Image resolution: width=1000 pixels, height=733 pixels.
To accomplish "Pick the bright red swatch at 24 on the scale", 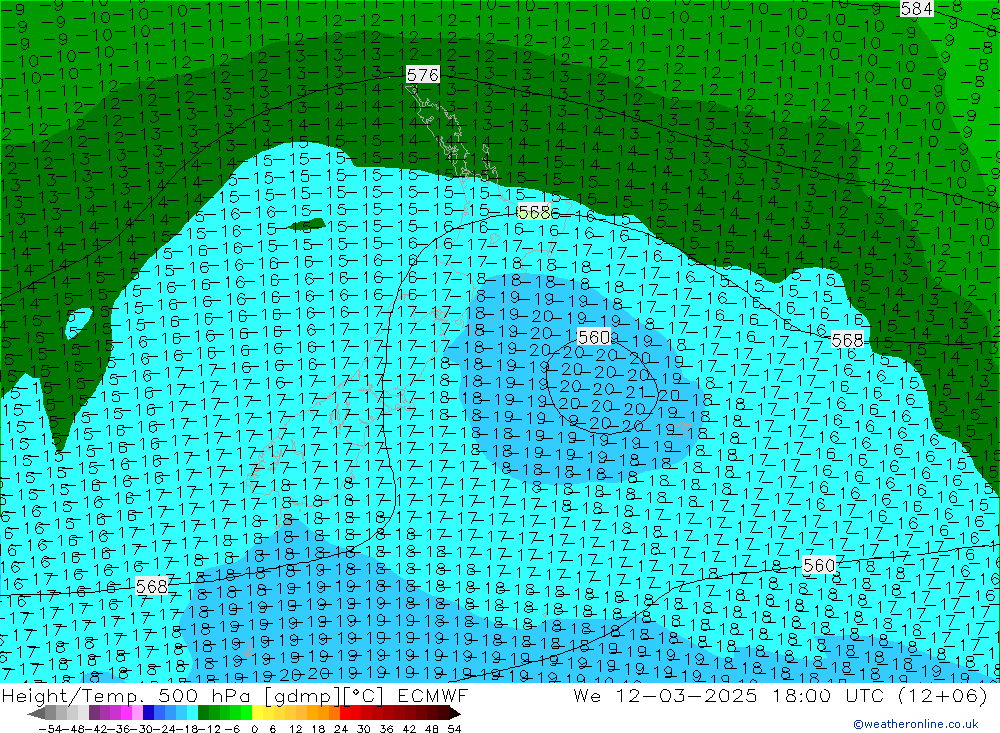I will click(x=345, y=713).
